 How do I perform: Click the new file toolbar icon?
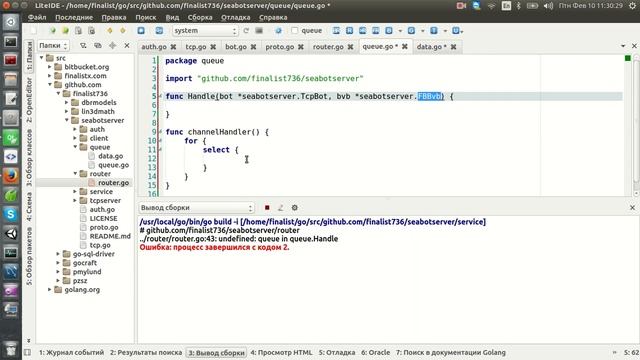pos(33,31)
